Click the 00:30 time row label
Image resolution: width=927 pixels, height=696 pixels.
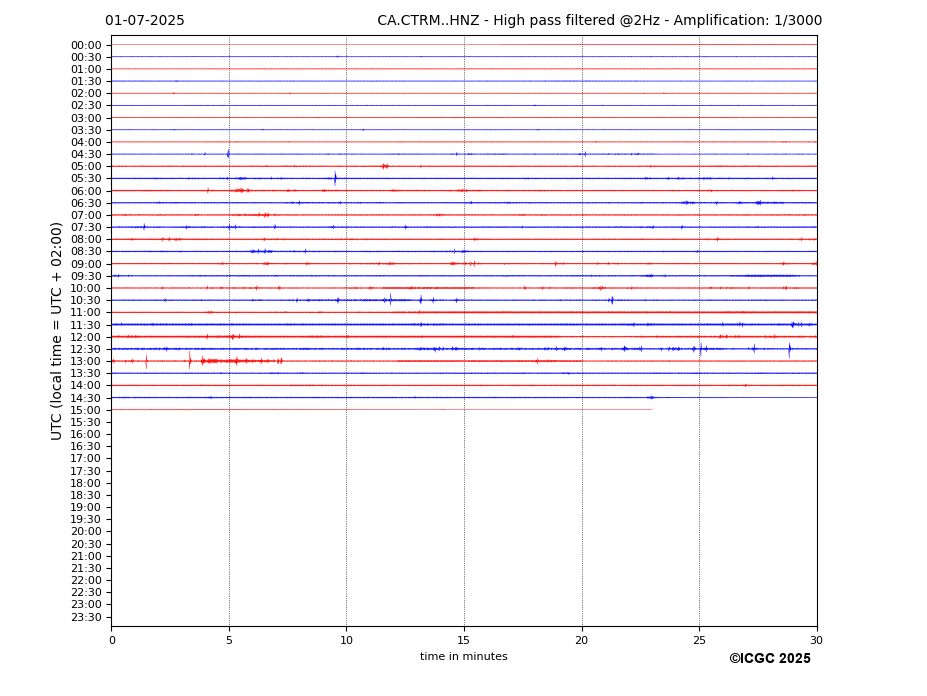click(x=86, y=57)
